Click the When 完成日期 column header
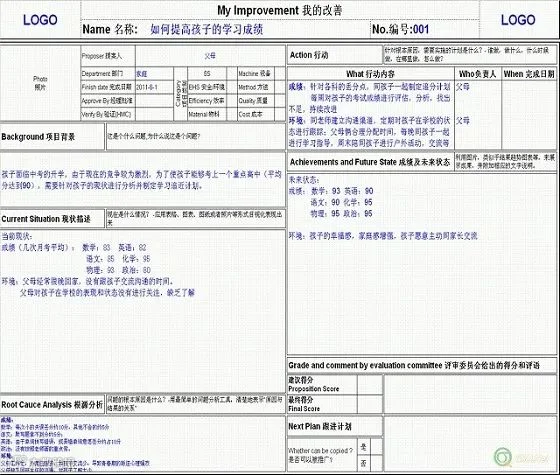This screenshot has width=560, height=475. click(x=529, y=74)
